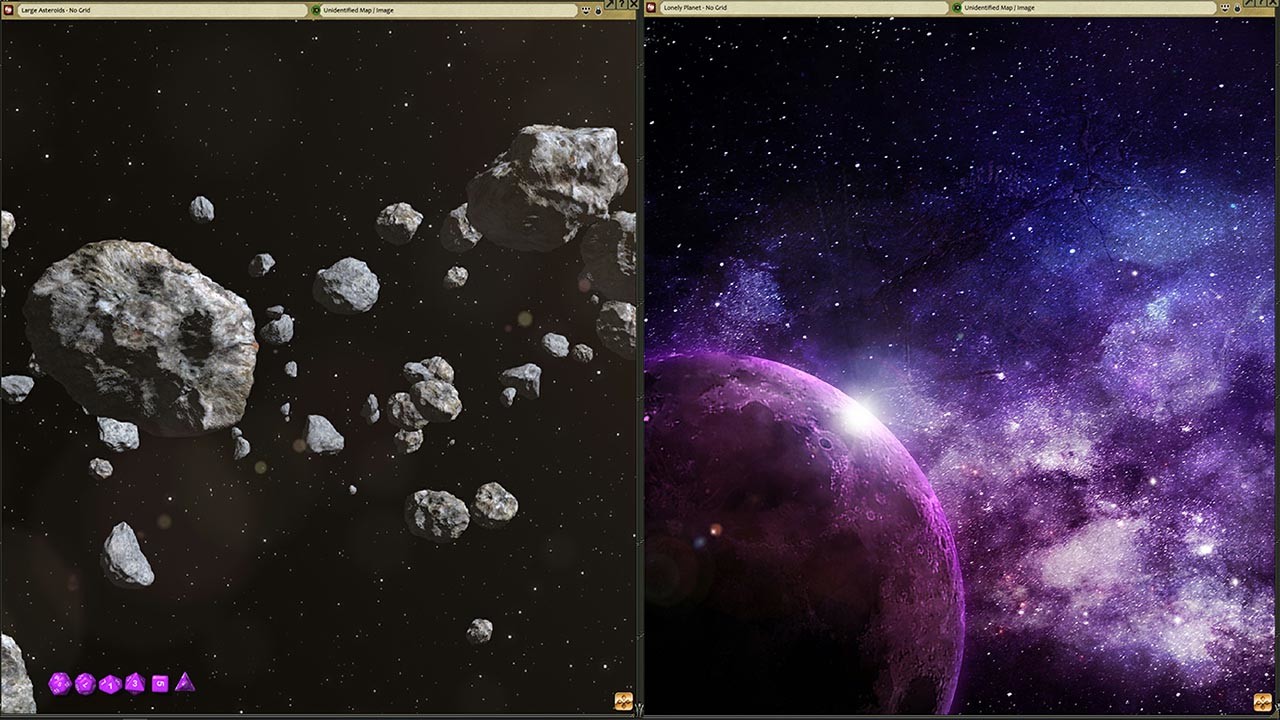Pick the purple d8 die
This screenshot has height=720, width=1280.
click(135, 684)
